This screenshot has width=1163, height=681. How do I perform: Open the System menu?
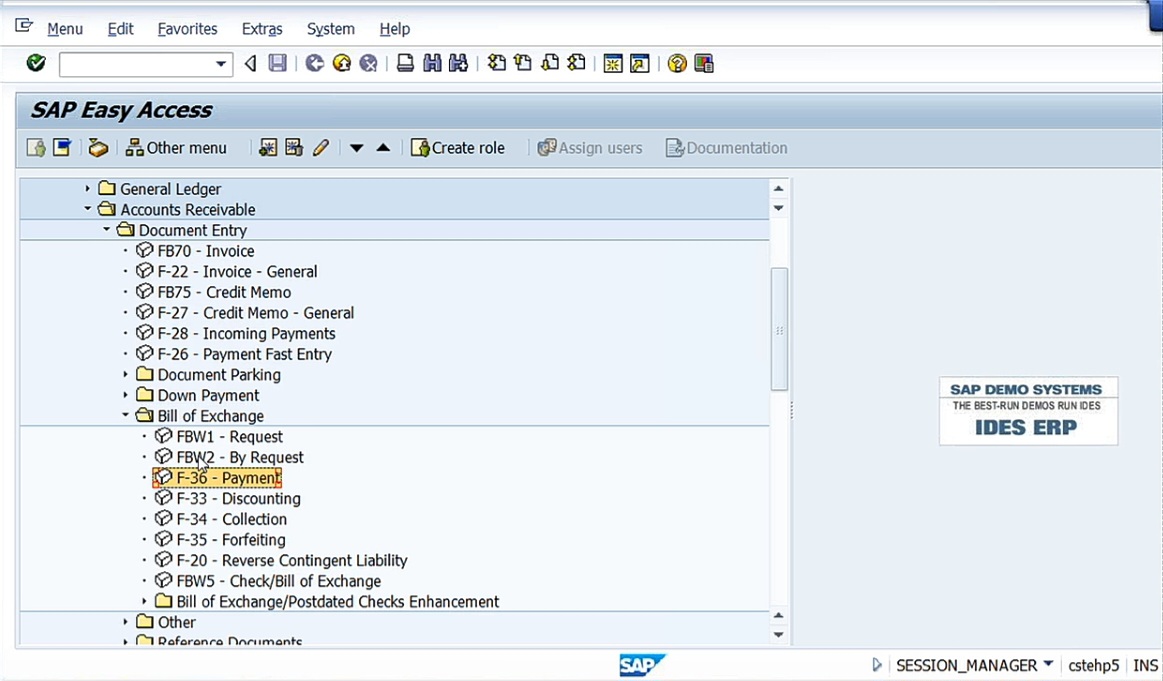(330, 29)
